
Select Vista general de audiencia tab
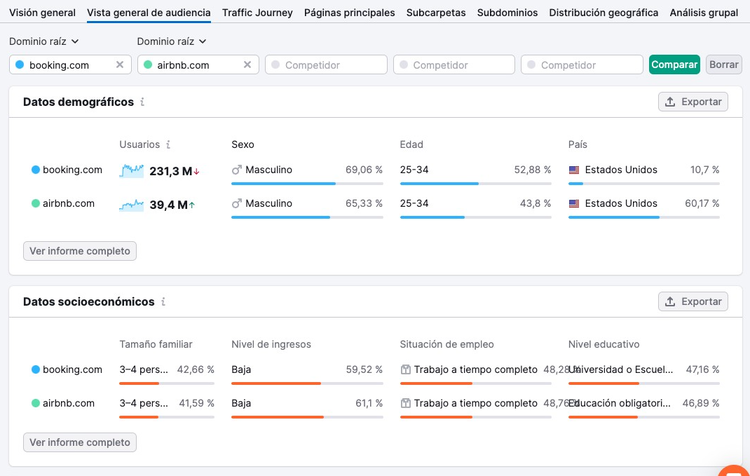tap(149, 12)
